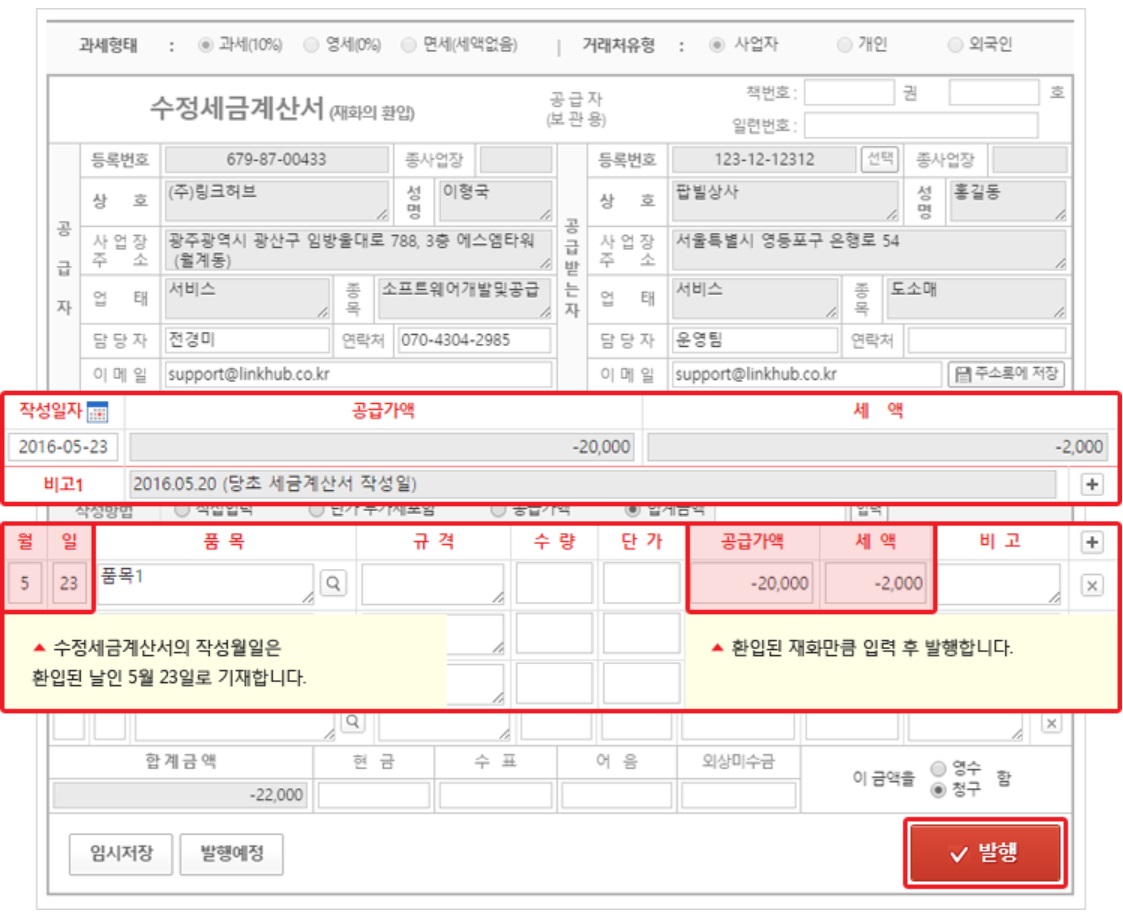Click the 현금 amount field
This screenshot has height=920, width=1123.
(x=374, y=795)
